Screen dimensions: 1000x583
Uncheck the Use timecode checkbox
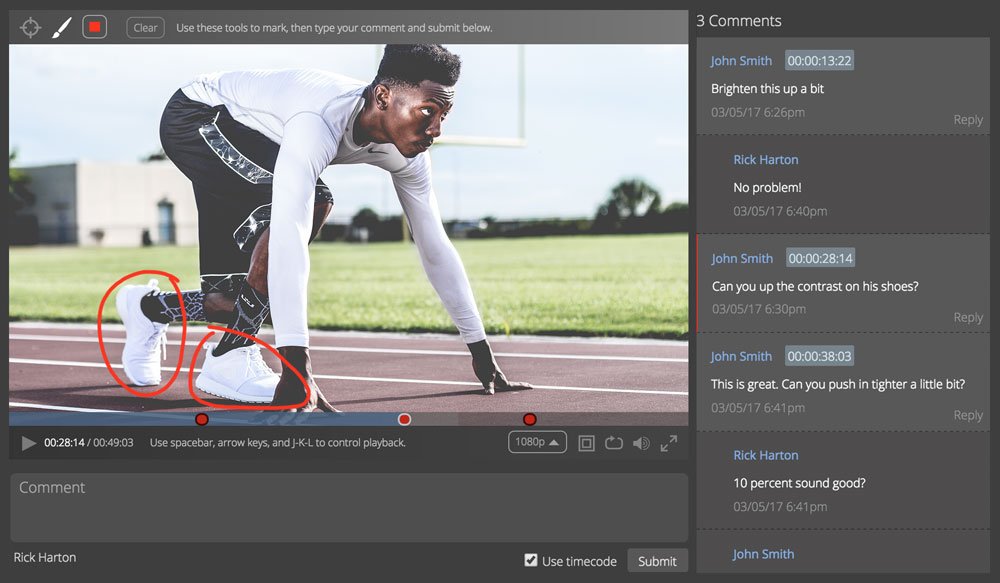[x=531, y=560]
